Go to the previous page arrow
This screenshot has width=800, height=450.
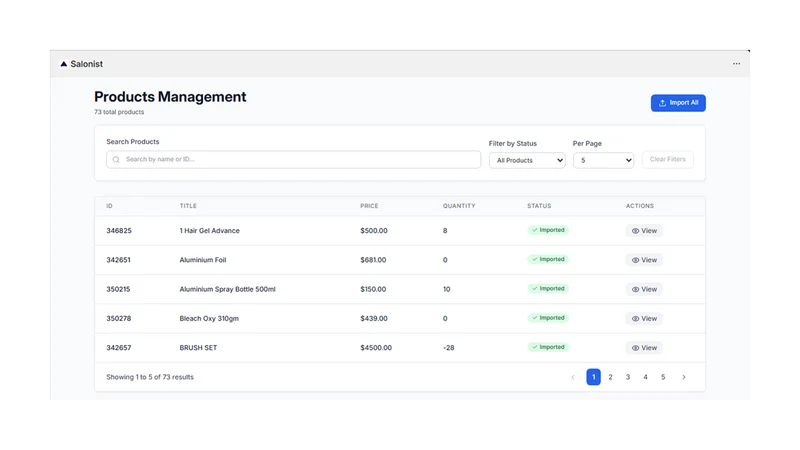573,377
